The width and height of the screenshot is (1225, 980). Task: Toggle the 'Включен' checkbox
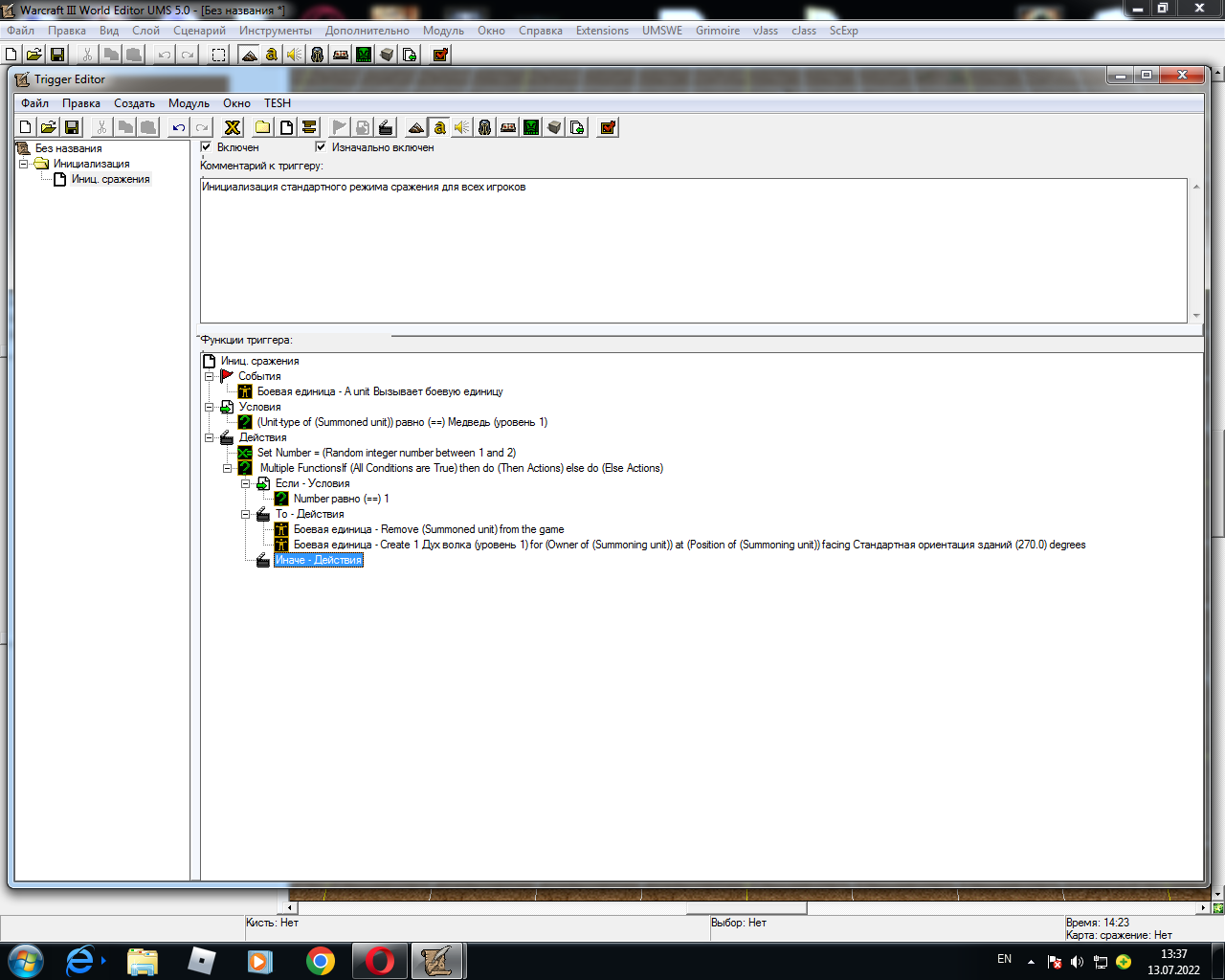click(206, 147)
